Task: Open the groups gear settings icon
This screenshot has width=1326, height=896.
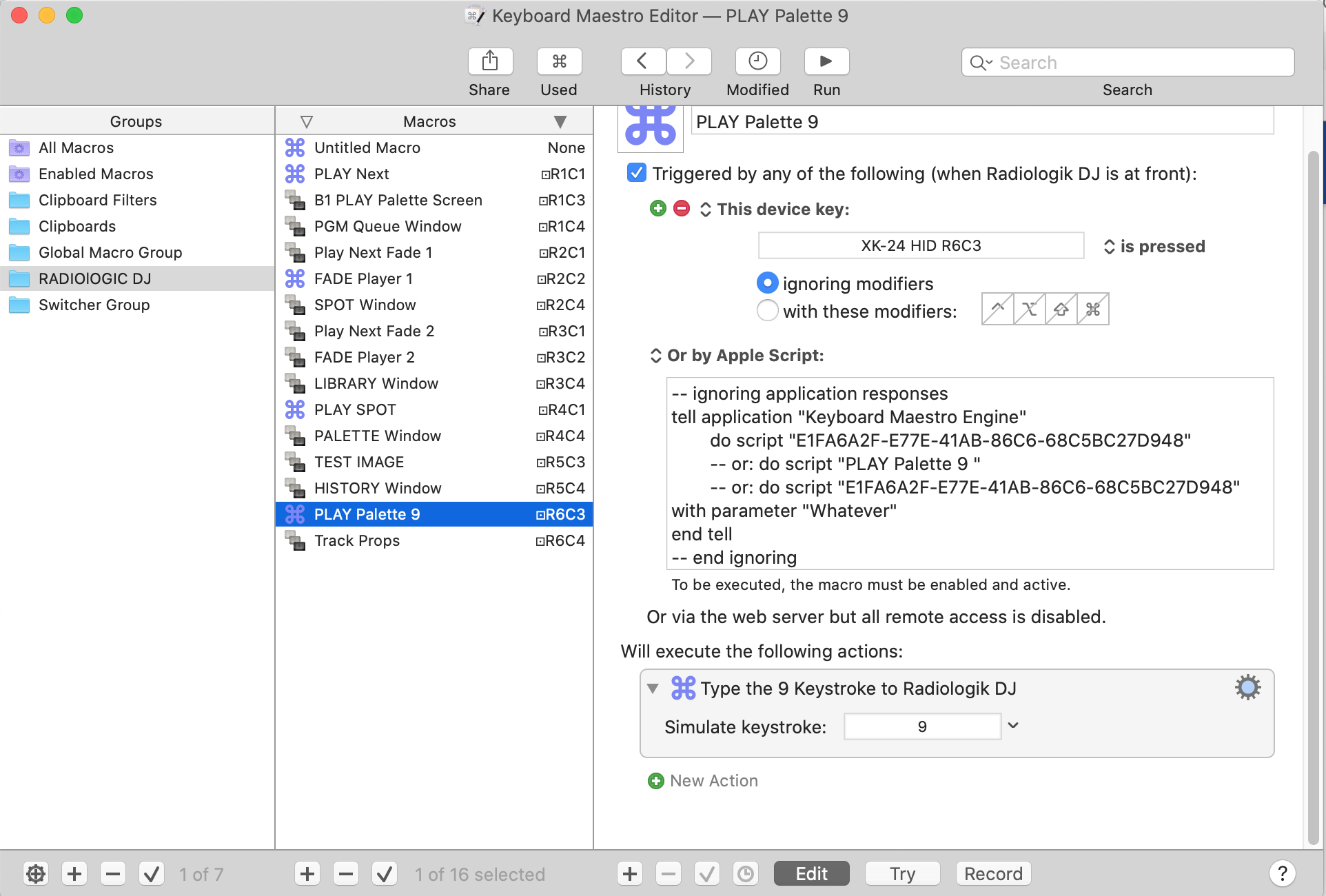Action: click(36, 874)
